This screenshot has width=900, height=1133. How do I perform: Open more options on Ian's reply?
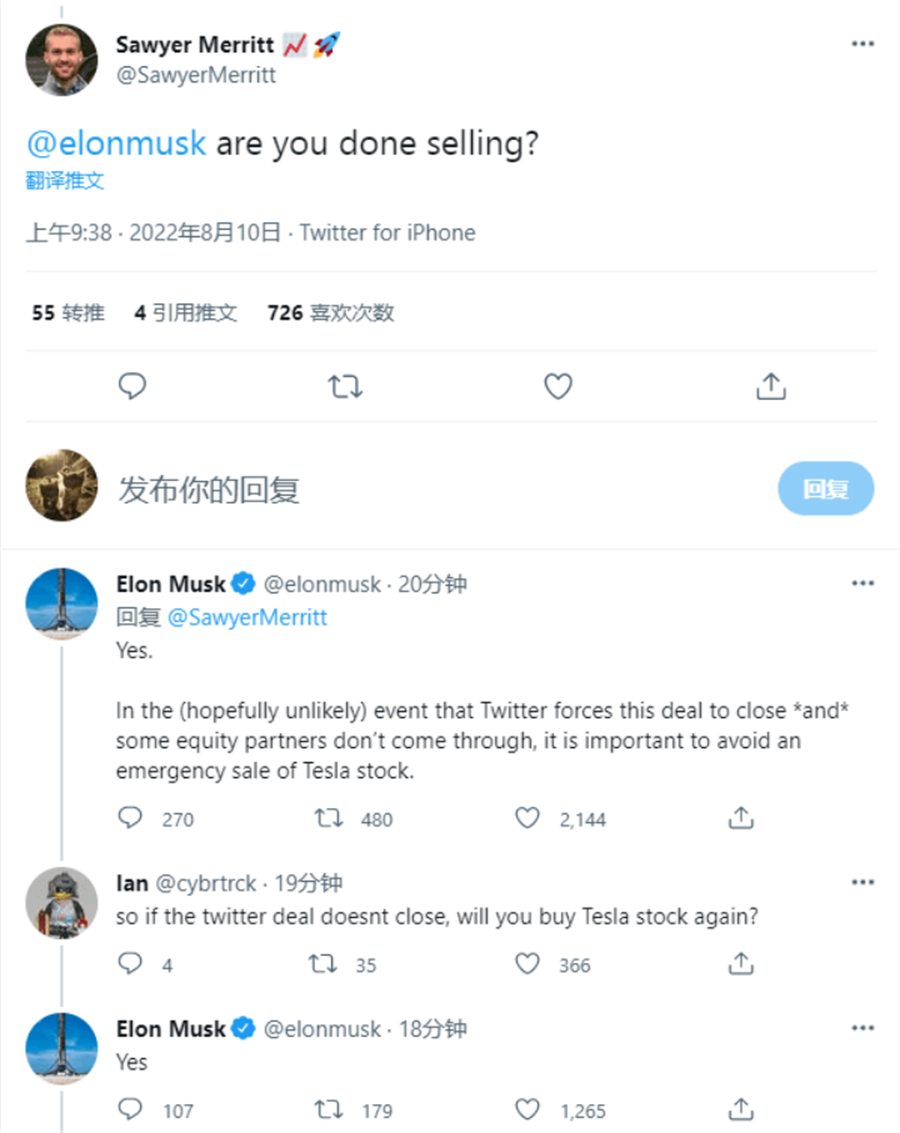coord(862,882)
